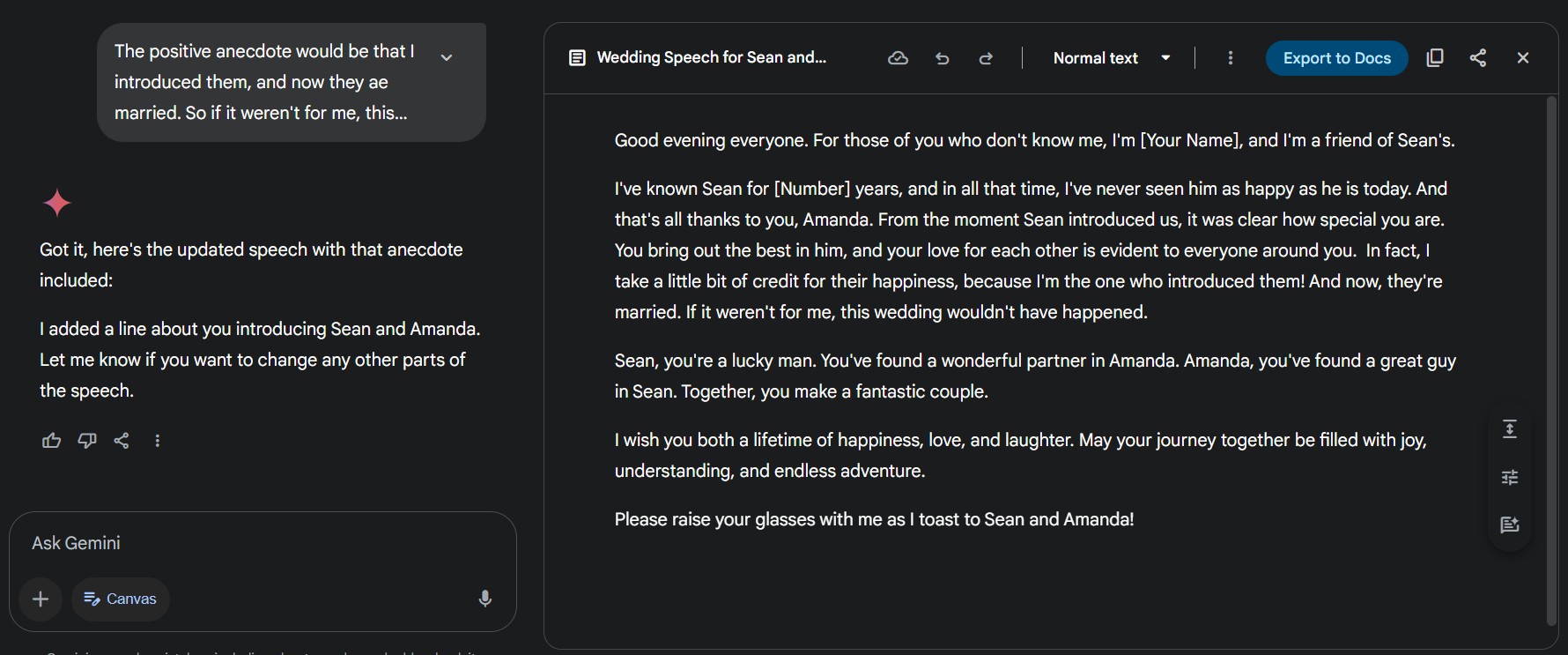Image resolution: width=1568 pixels, height=655 pixels.
Task: Expand the collapsed user prompt bubble
Action: coord(447,57)
